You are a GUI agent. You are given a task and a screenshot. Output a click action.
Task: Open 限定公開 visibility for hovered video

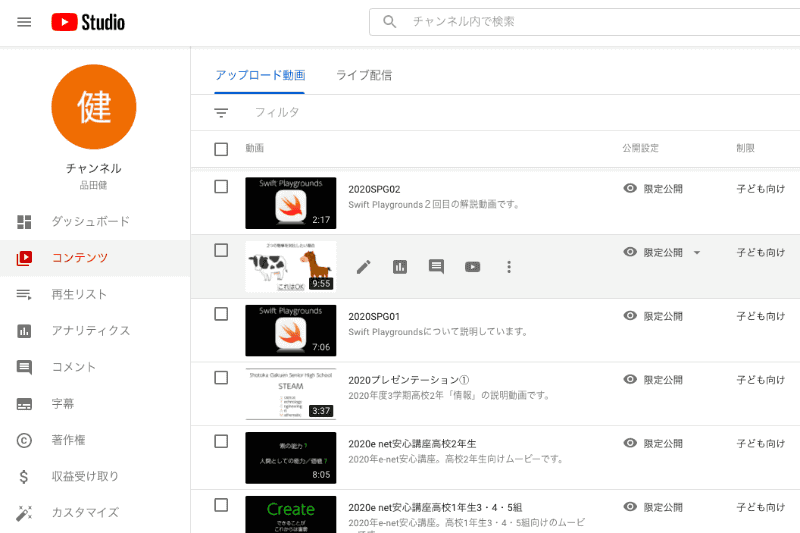point(663,252)
